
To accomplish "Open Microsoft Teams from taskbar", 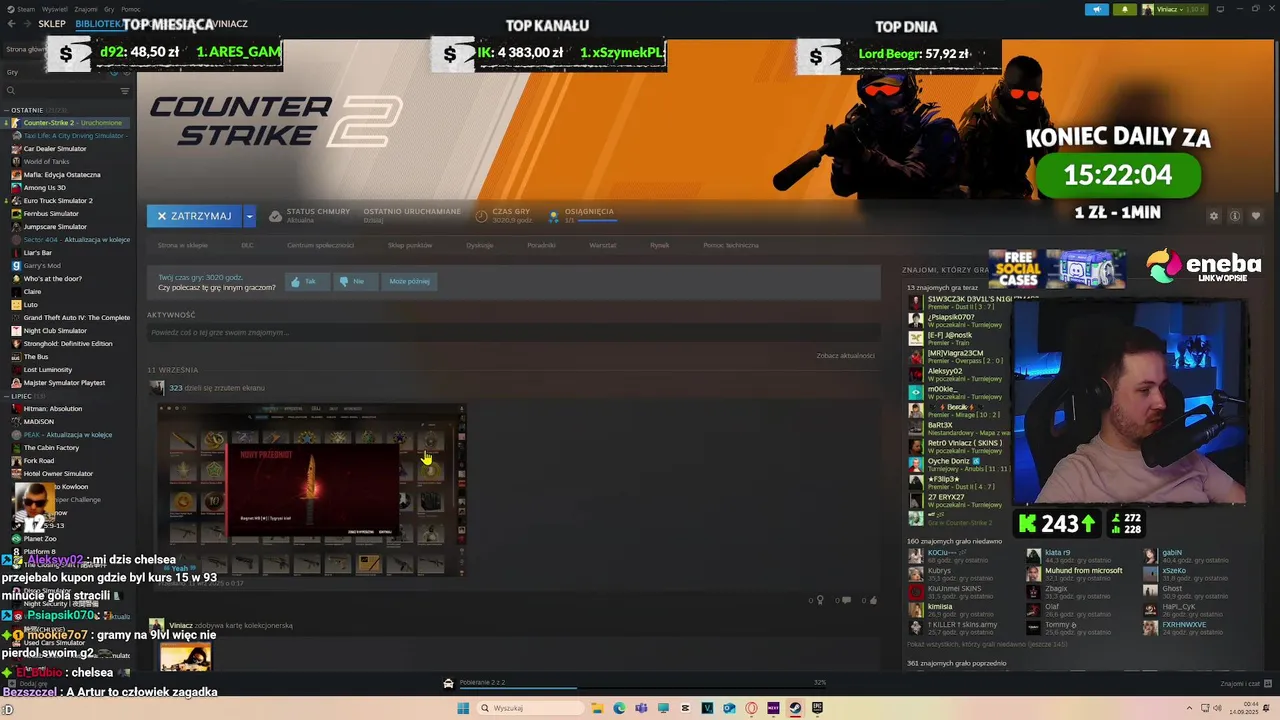I will coord(641,708).
